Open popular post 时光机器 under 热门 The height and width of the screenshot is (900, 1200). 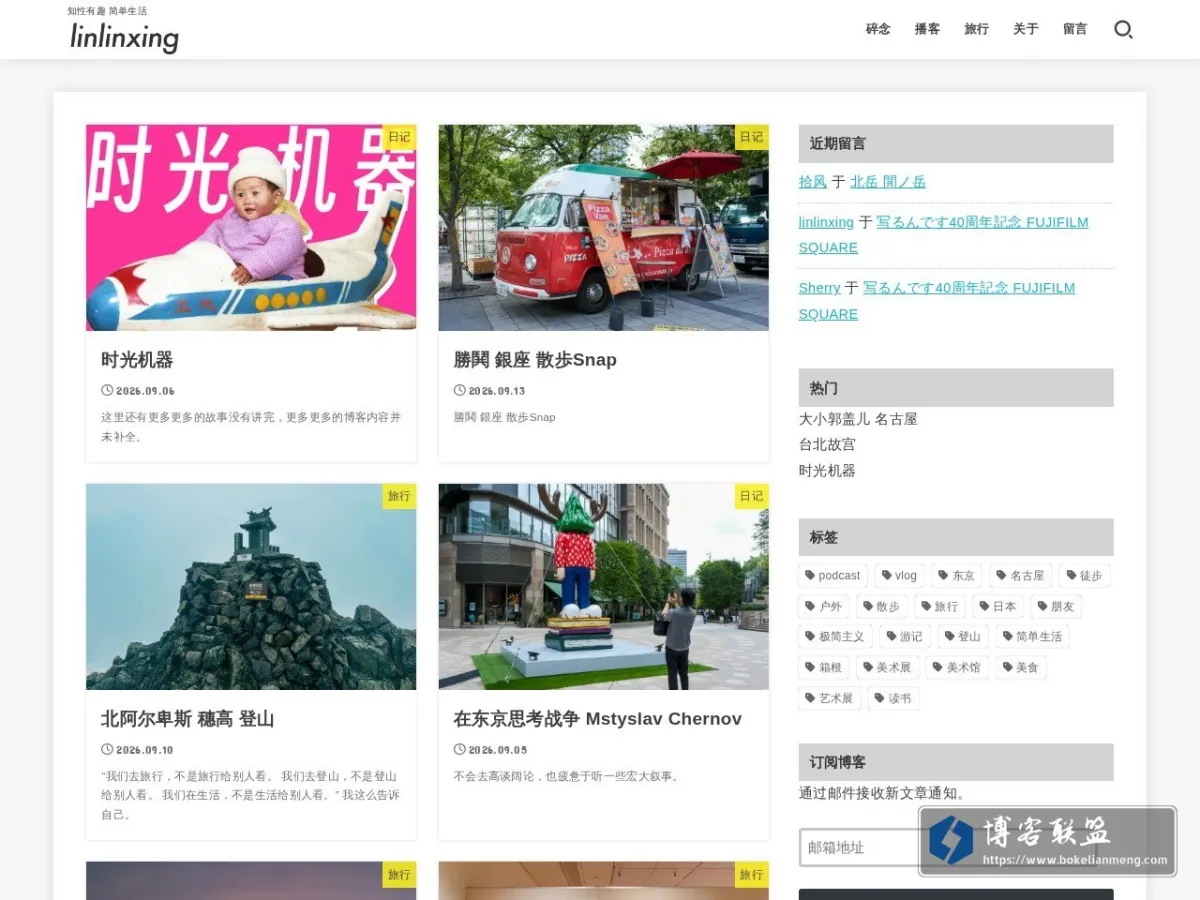coord(827,470)
